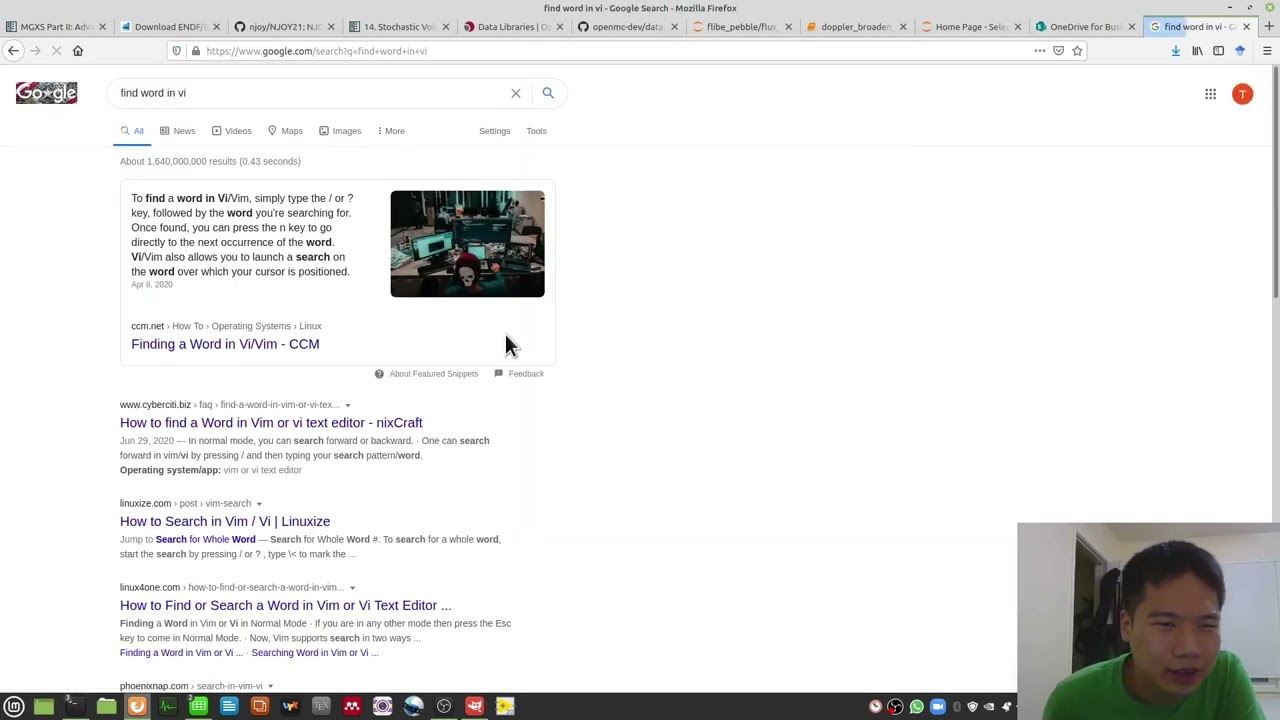Go to Firefox home page
Screen dimensions: 1280x720
pyautogui.click(x=78, y=51)
